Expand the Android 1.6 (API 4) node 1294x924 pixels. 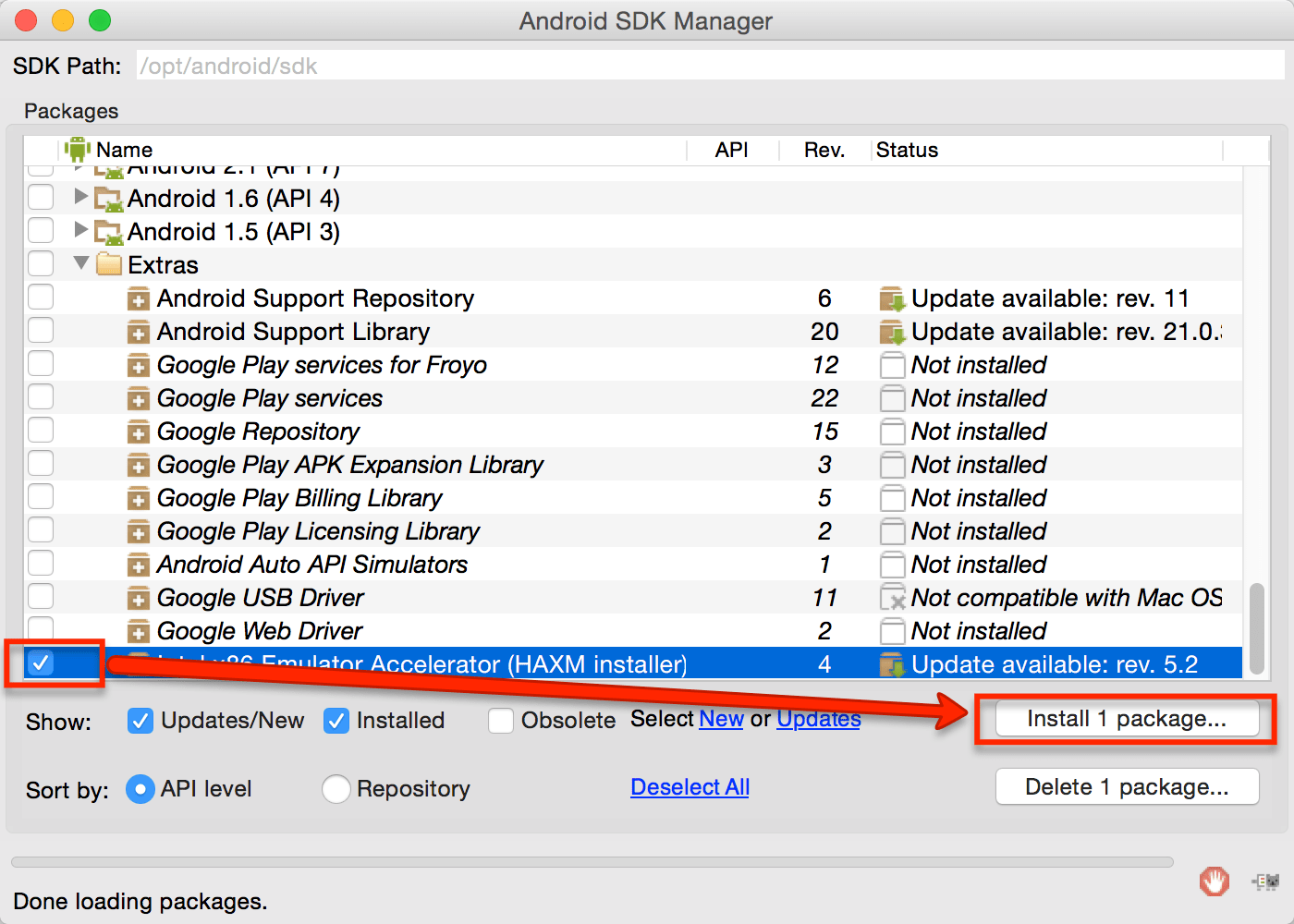click(81, 197)
